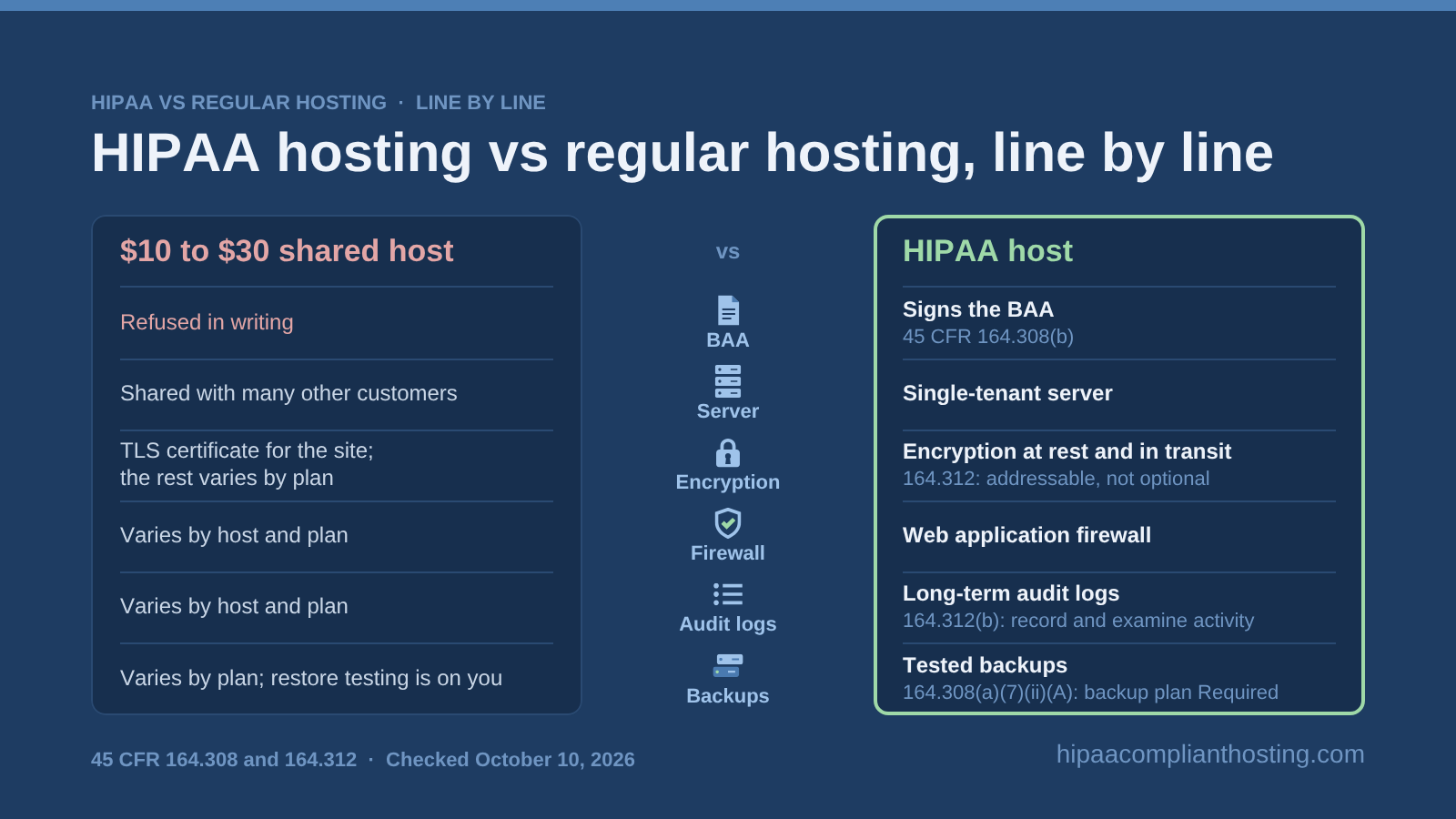Click the BAA document icon
The width and height of the screenshot is (1456, 819).
728,310
